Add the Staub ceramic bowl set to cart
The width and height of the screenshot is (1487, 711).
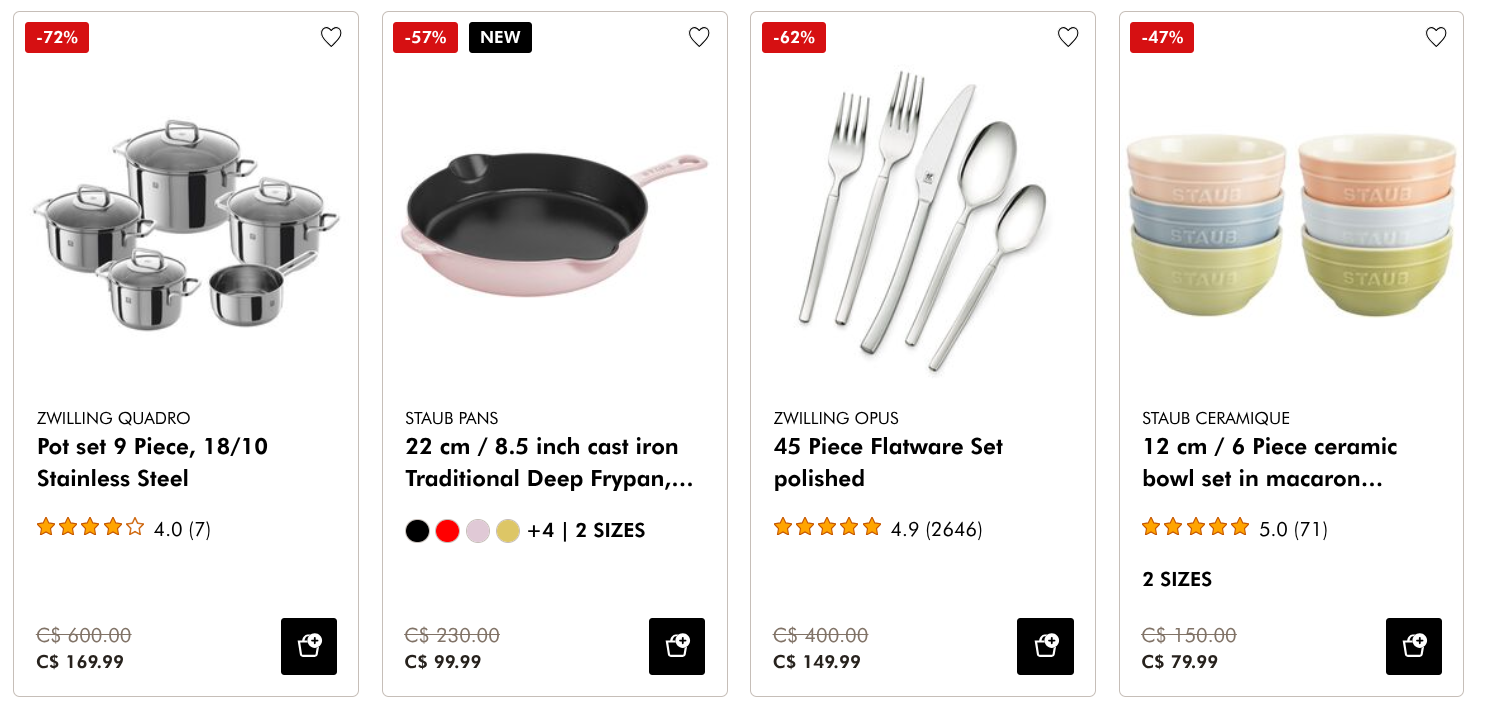coord(1413,646)
